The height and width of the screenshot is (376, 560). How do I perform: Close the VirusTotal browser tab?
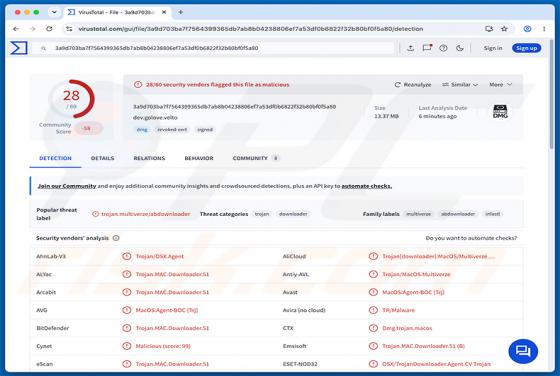(164, 12)
